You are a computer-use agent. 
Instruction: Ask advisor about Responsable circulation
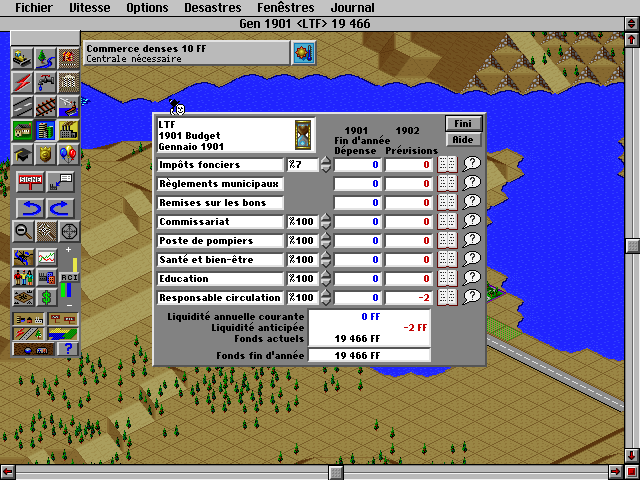tap(472, 297)
